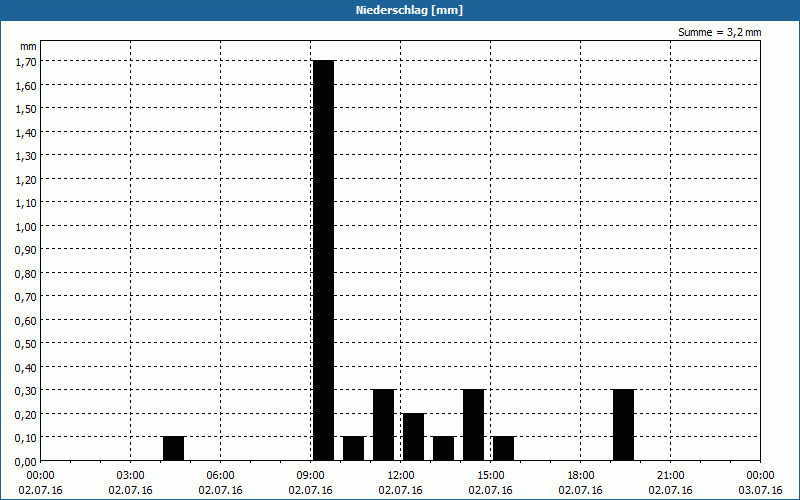This screenshot has width=800, height=500.
Task: Click the 1,00 y-axis label
Action: tap(26, 227)
